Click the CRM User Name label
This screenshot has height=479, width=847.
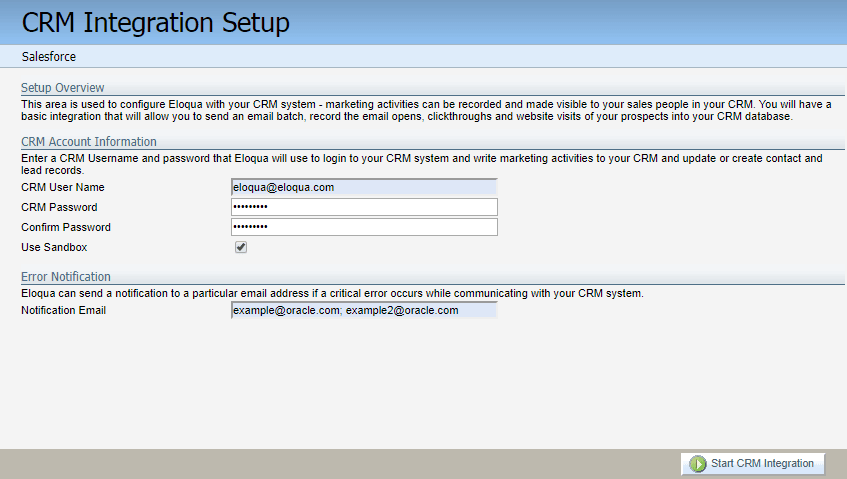(x=63, y=187)
